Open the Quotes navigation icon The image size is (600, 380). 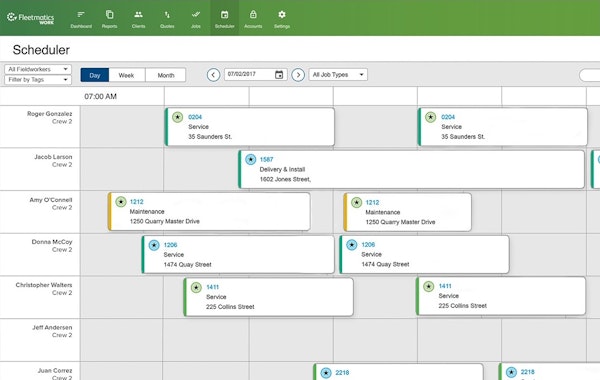pos(167,18)
